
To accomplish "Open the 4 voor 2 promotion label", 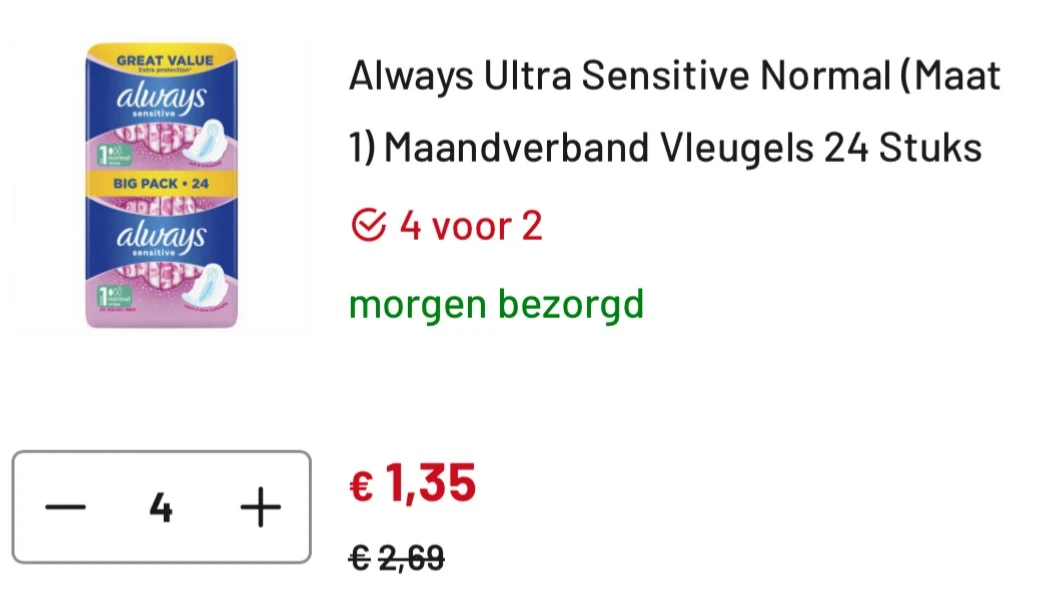I will point(470,227).
